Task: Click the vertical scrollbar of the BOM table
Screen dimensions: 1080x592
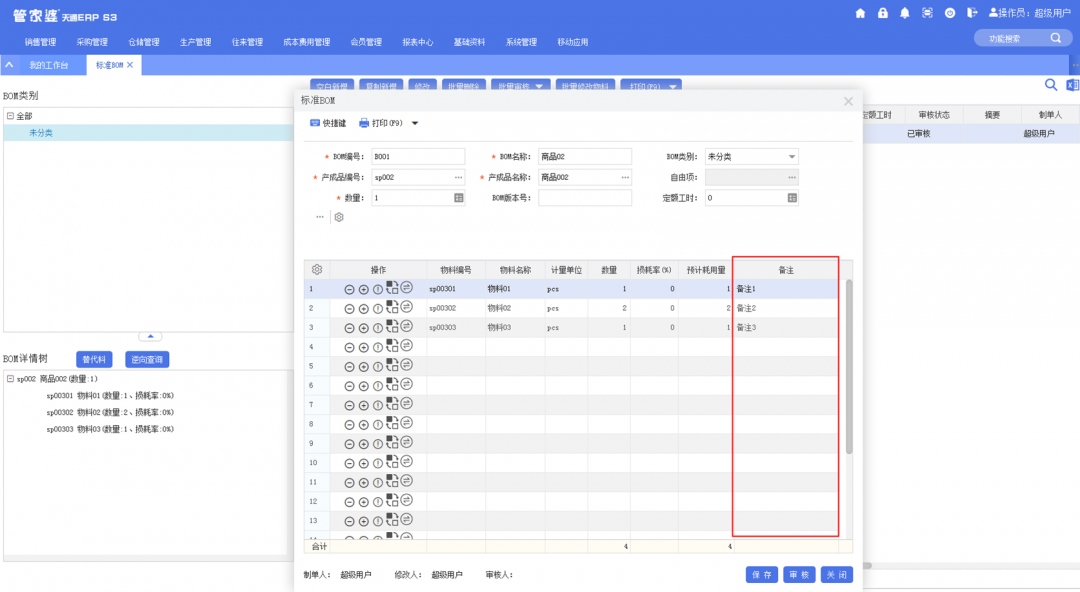Action: pos(849,365)
